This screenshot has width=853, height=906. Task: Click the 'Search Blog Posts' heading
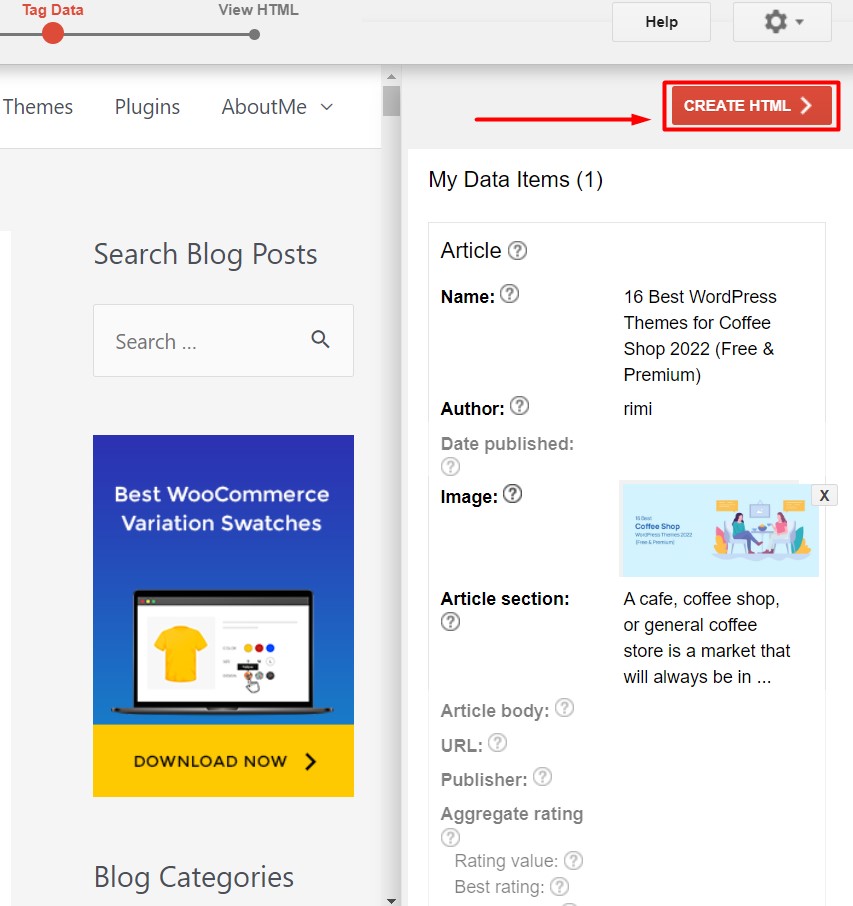(206, 254)
